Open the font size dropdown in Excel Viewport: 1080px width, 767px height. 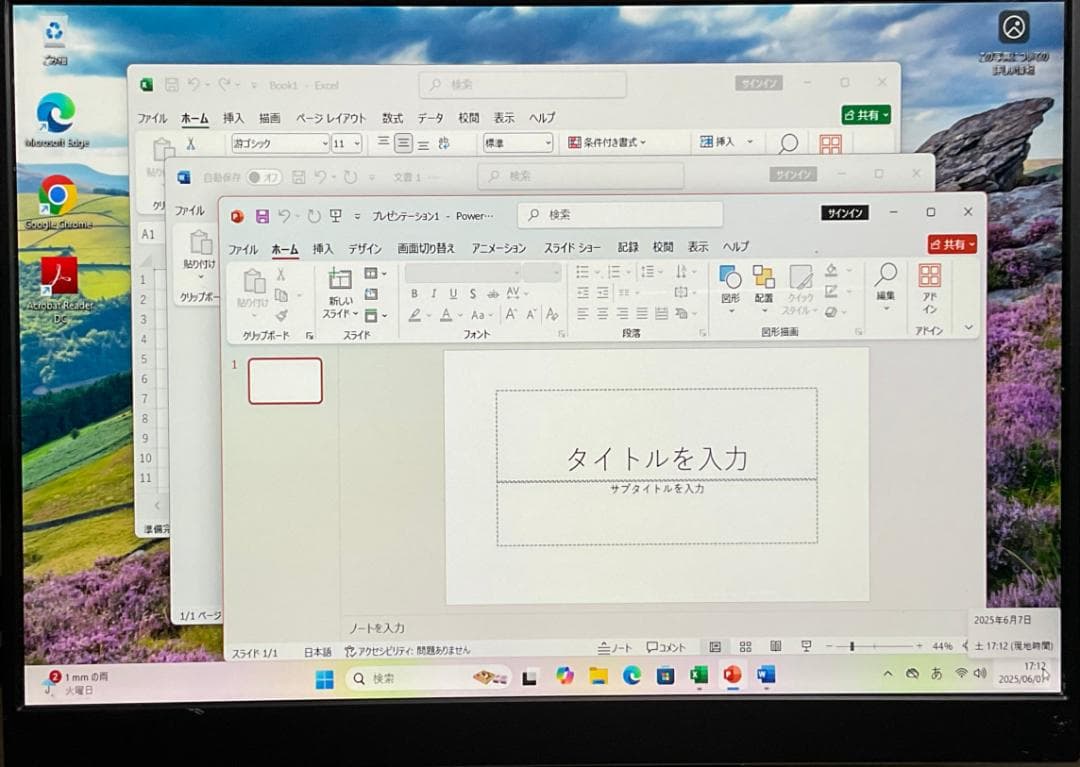357,144
